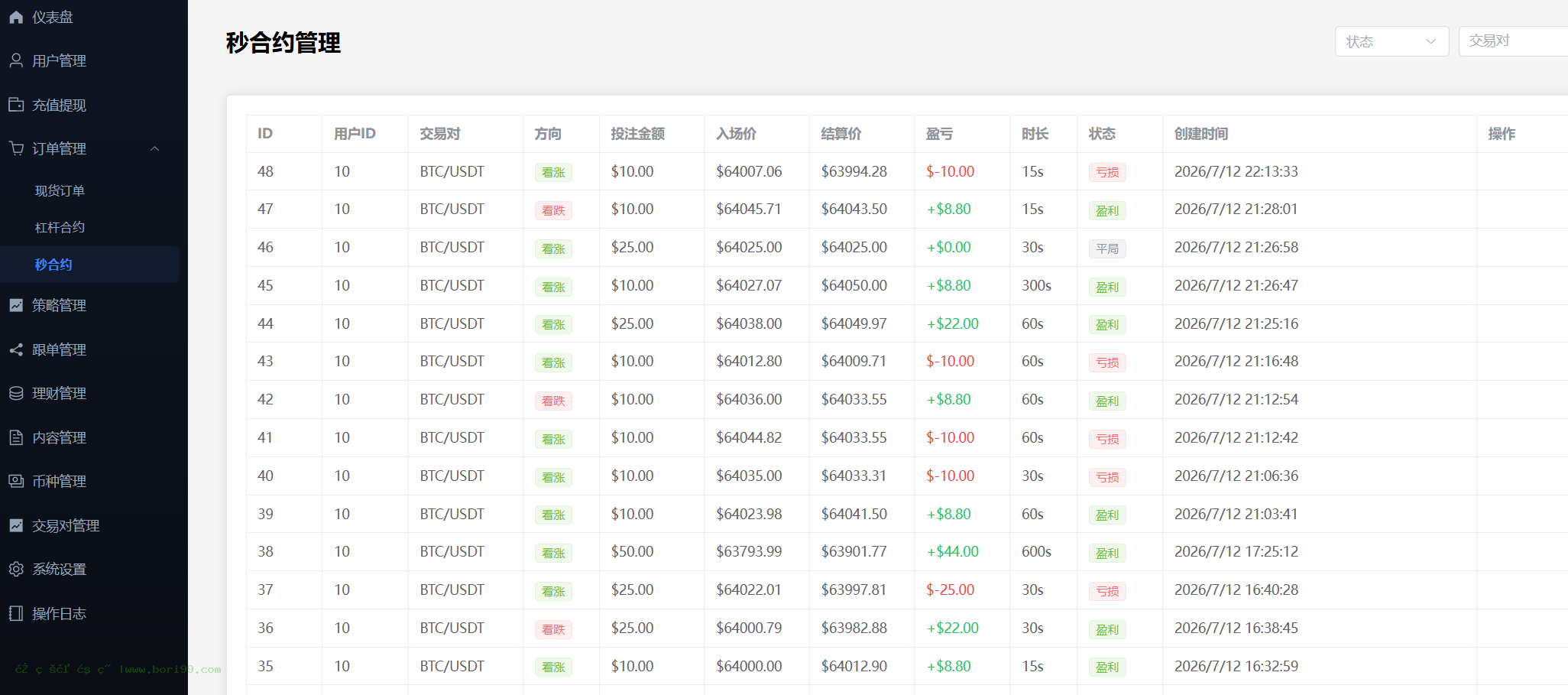Click the operation log notebook icon
The height and width of the screenshot is (695, 1568).
pyautogui.click(x=16, y=613)
